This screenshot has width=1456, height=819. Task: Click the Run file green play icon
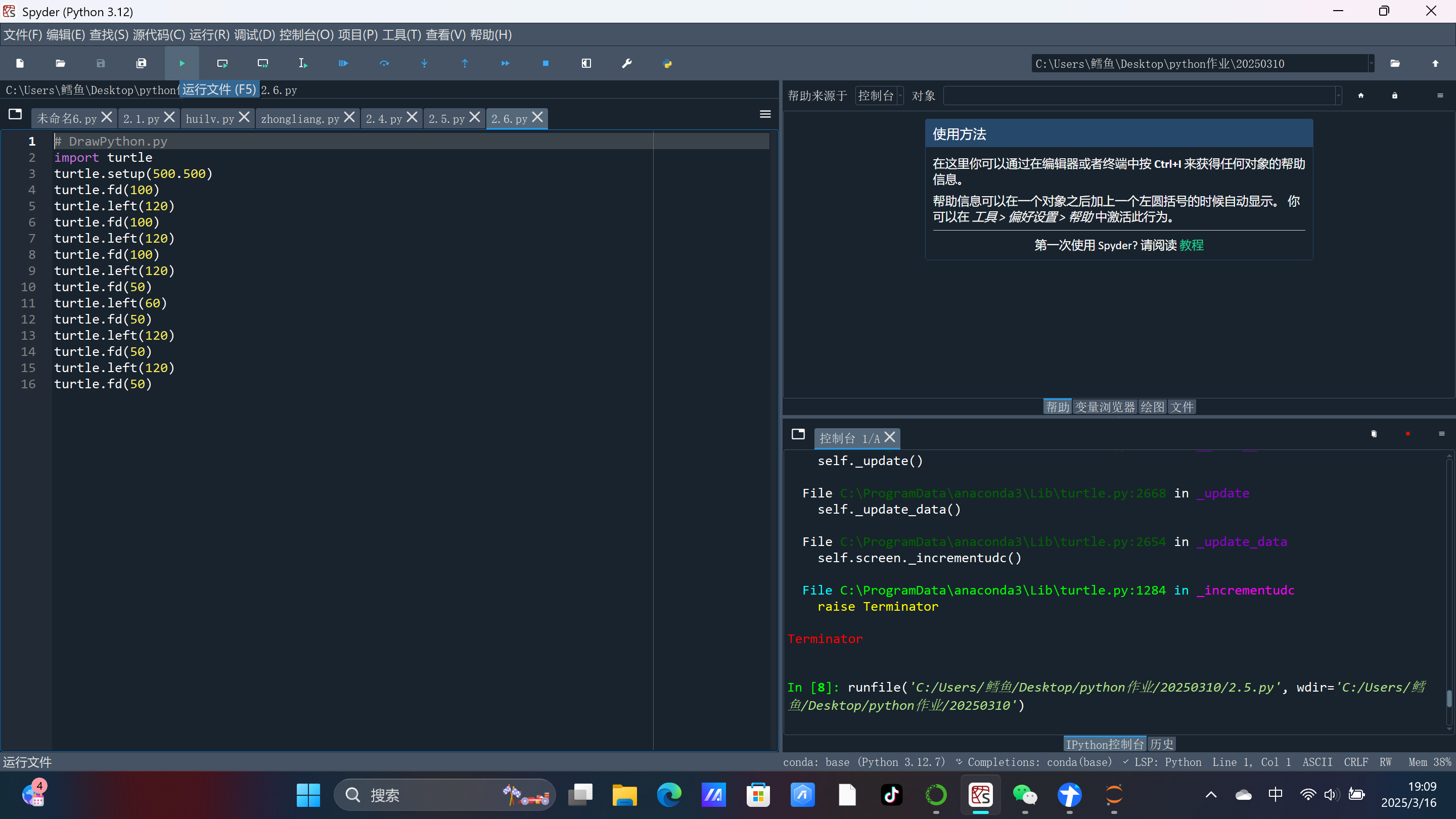click(x=181, y=63)
